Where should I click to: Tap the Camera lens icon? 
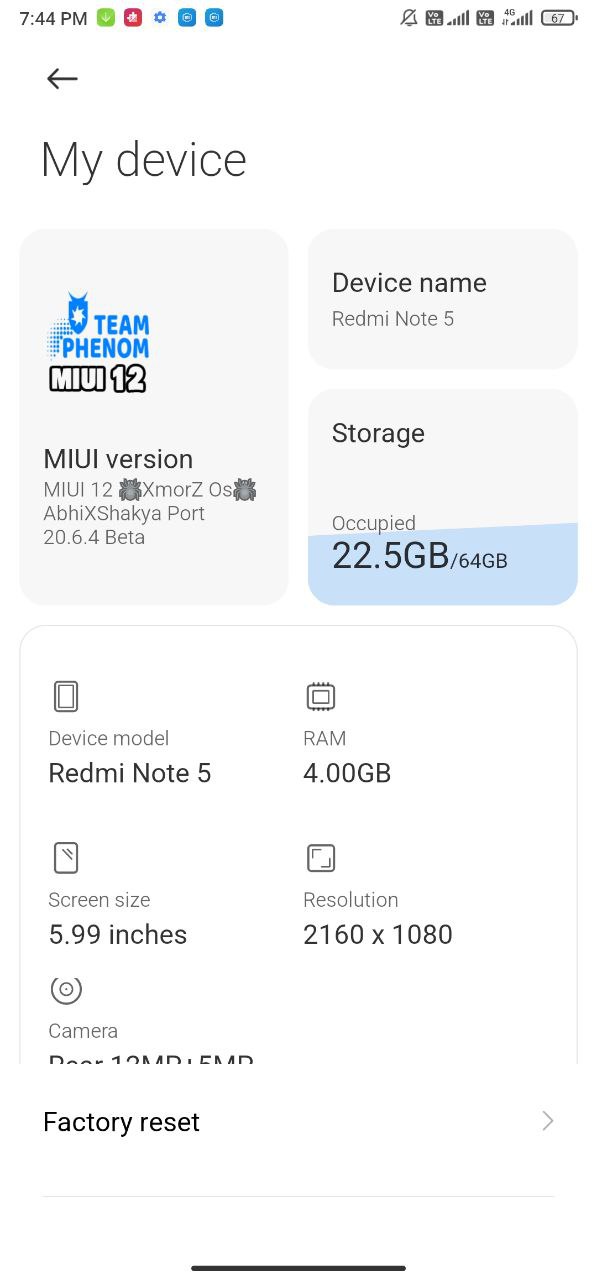pos(66,989)
